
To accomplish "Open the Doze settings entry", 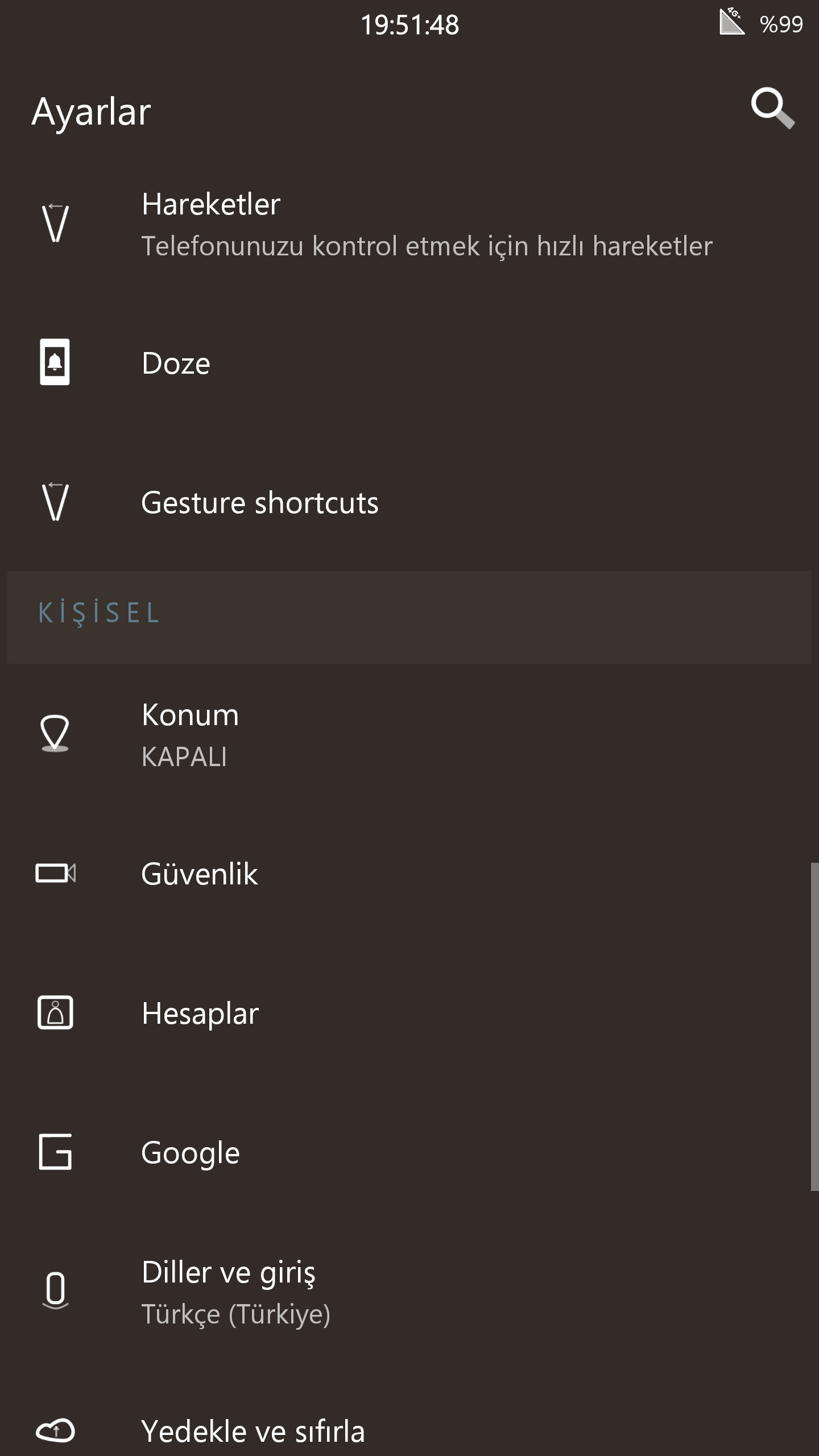I will pyautogui.click(x=409, y=363).
